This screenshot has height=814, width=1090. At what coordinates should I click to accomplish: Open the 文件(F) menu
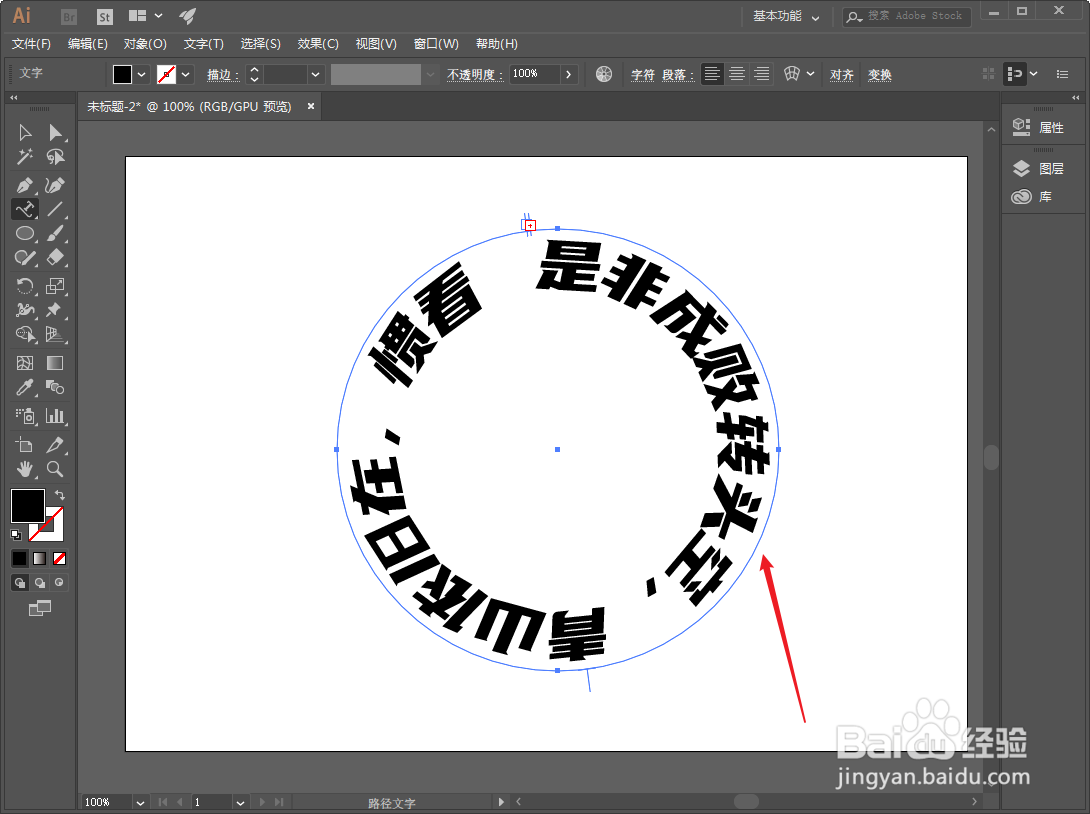pos(31,44)
